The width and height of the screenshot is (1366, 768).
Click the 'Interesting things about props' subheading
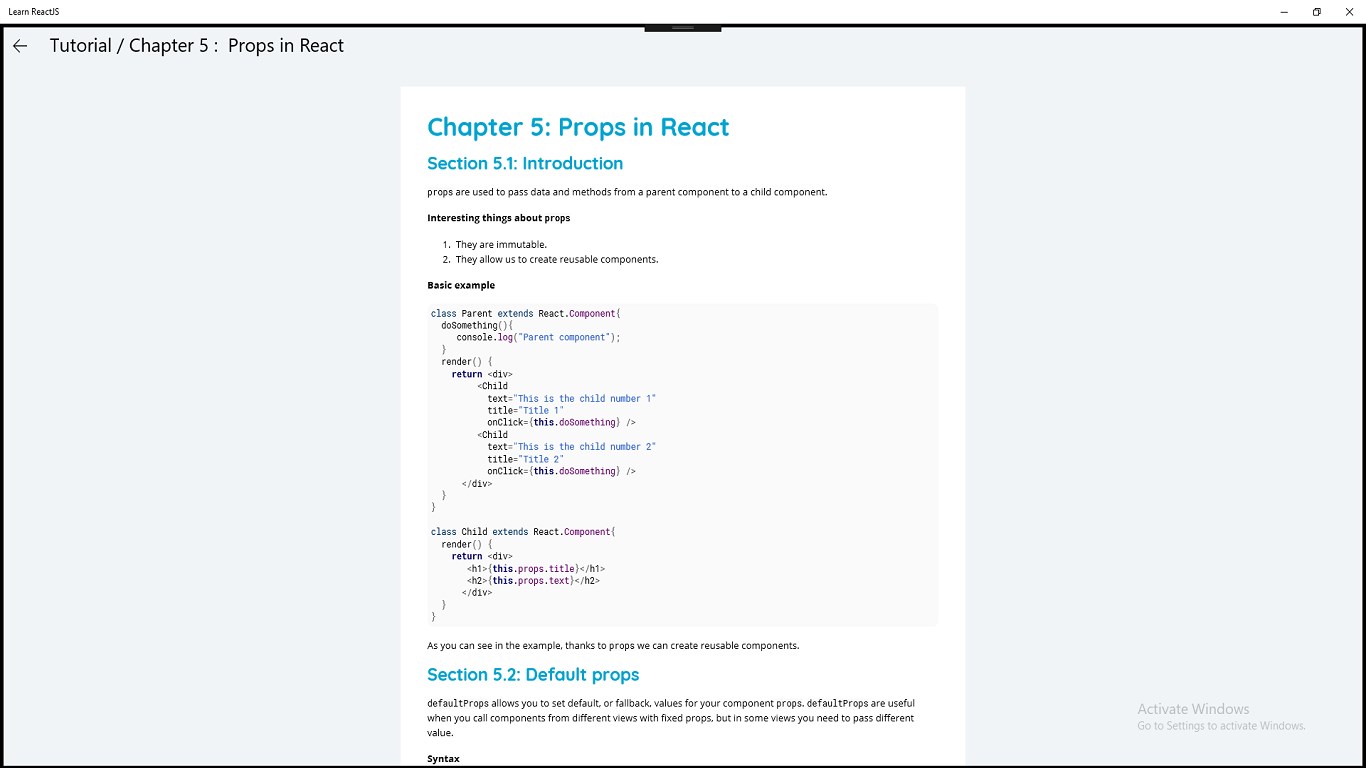499,218
